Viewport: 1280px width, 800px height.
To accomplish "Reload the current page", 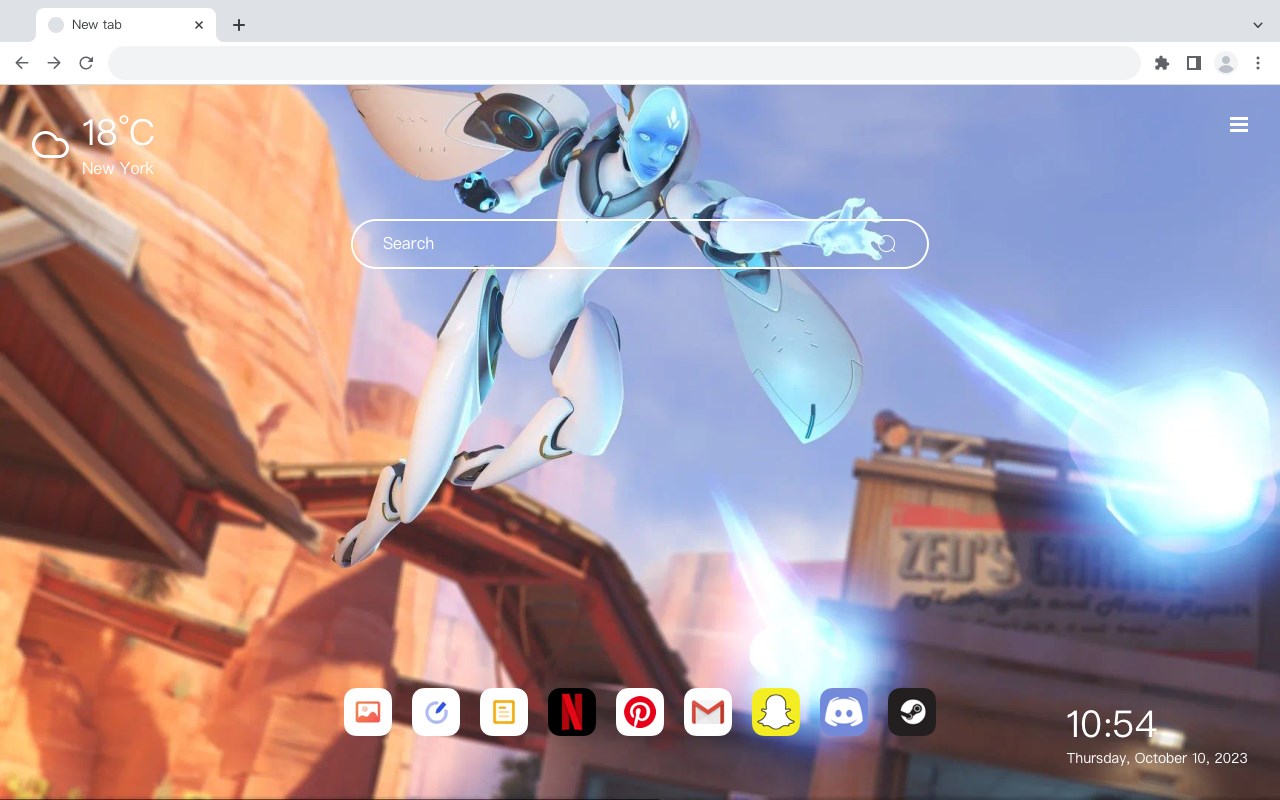I will [x=86, y=63].
